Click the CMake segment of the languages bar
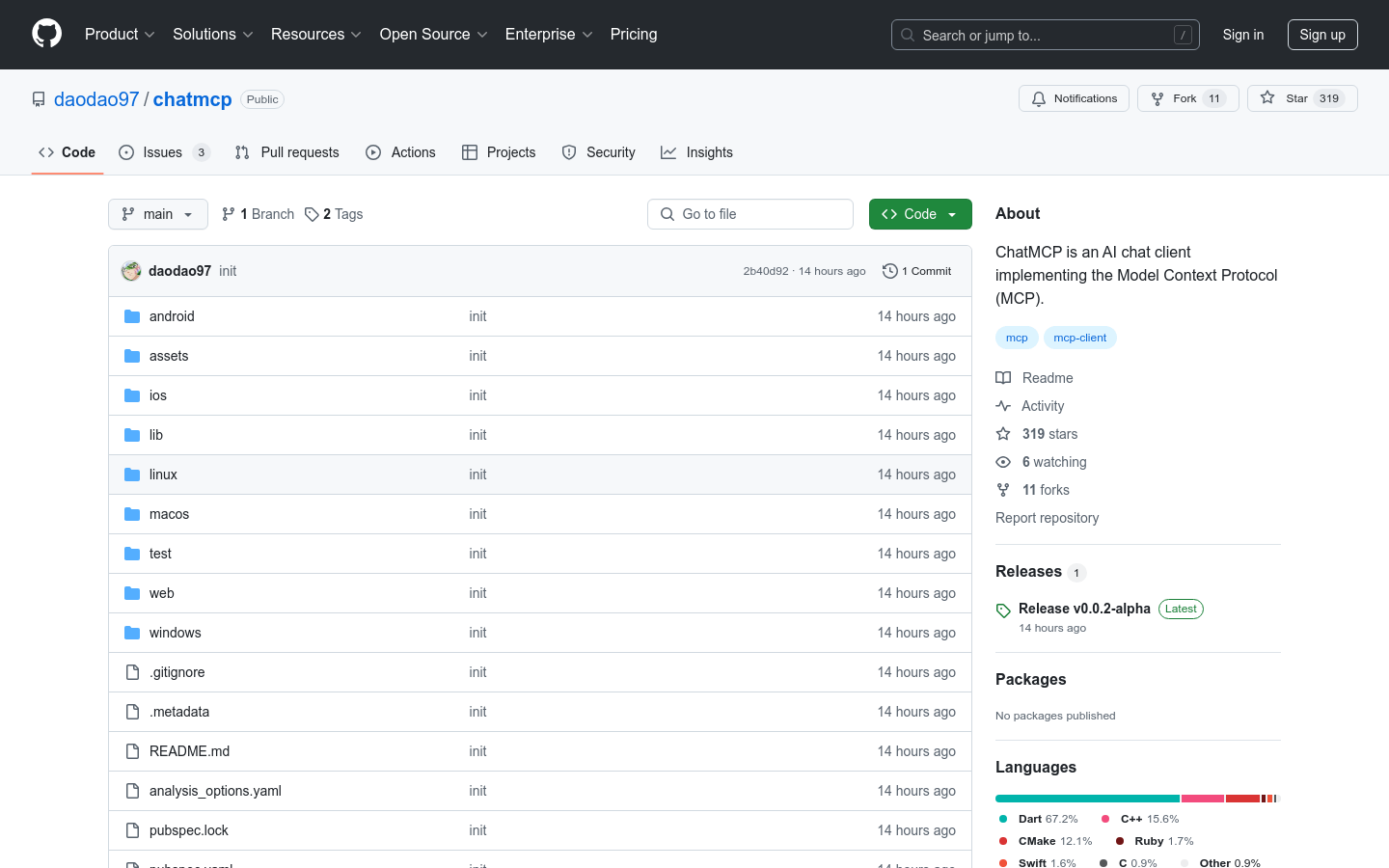 [1242, 799]
